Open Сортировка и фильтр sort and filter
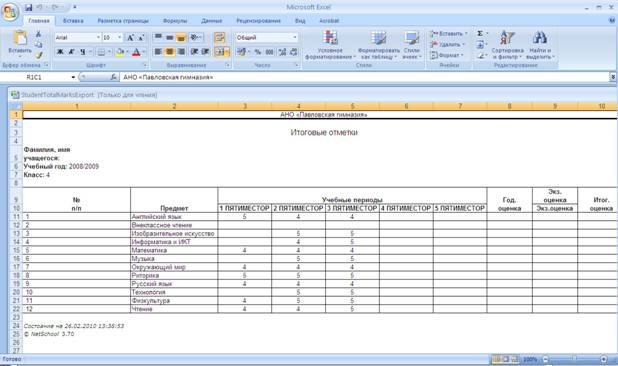This screenshot has width=618, height=366. click(508, 45)
